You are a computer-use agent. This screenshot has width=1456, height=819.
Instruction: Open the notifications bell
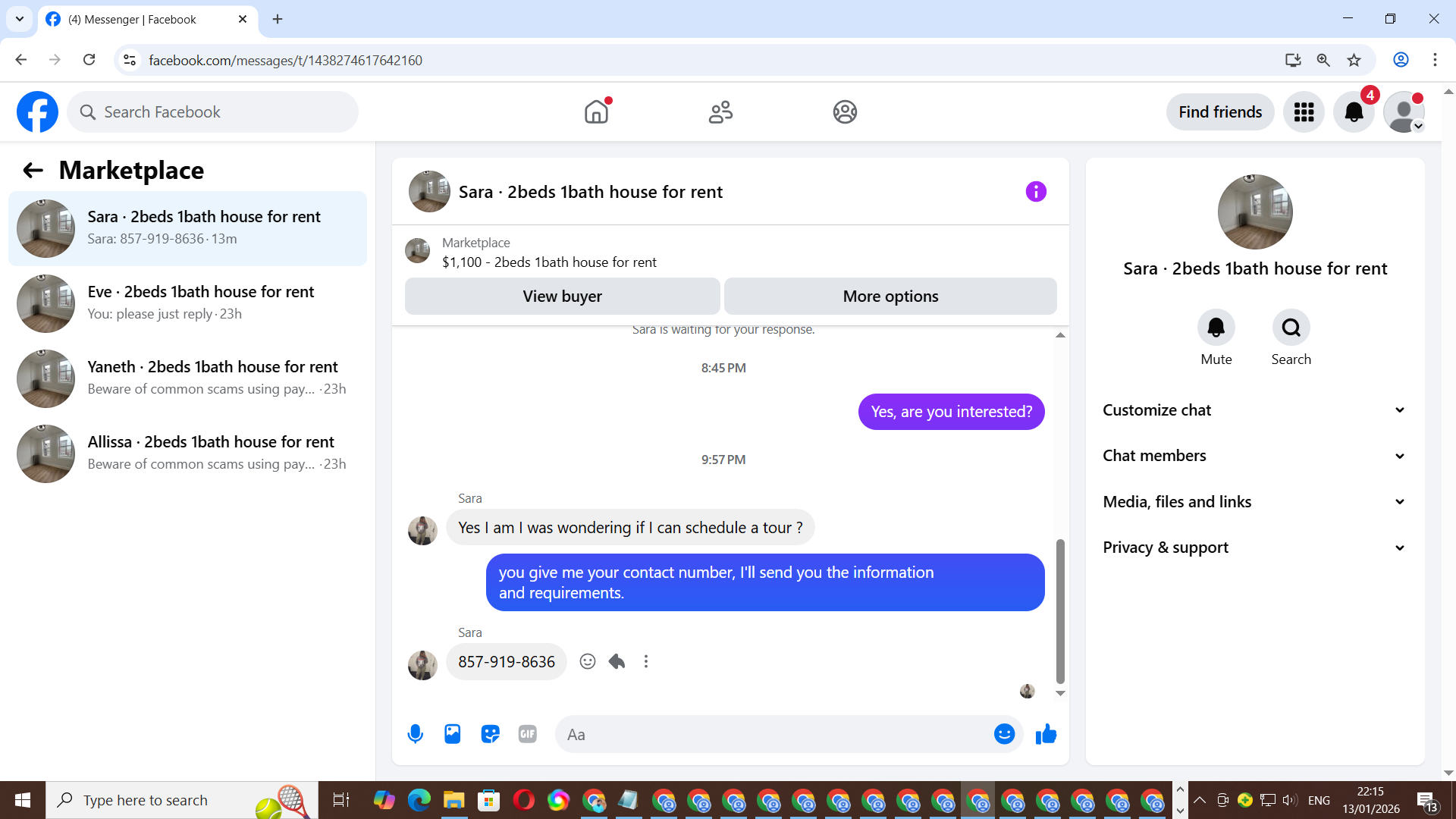[1354, 112]
